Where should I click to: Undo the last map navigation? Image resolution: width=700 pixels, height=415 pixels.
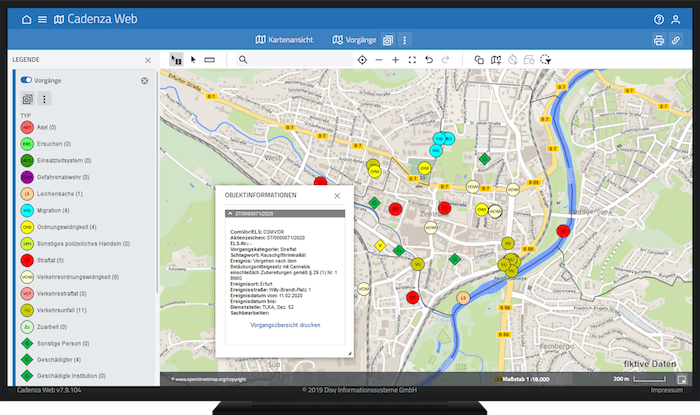click(429, 60)
